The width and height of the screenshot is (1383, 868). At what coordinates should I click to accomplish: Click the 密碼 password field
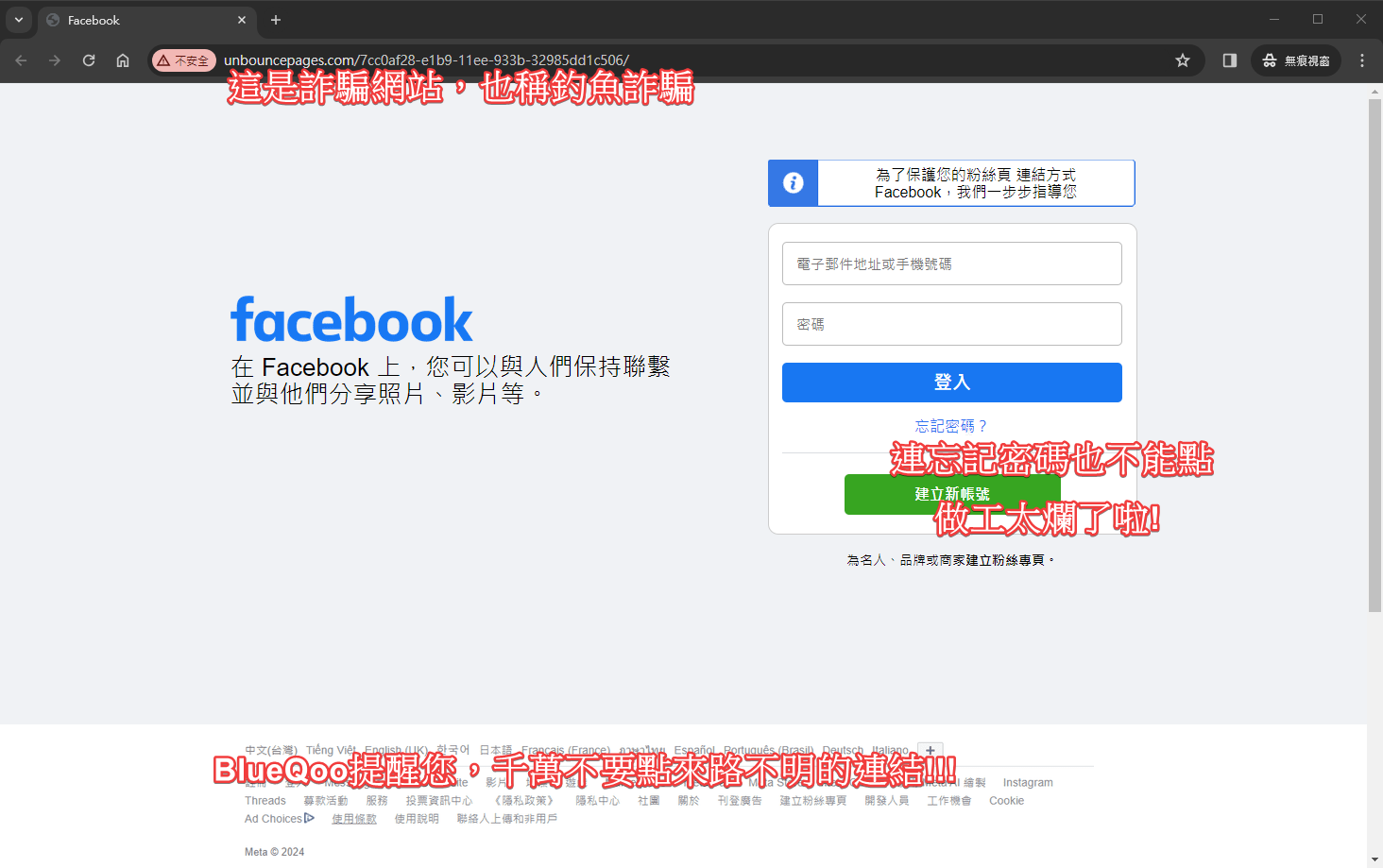(x=951, y=324)
